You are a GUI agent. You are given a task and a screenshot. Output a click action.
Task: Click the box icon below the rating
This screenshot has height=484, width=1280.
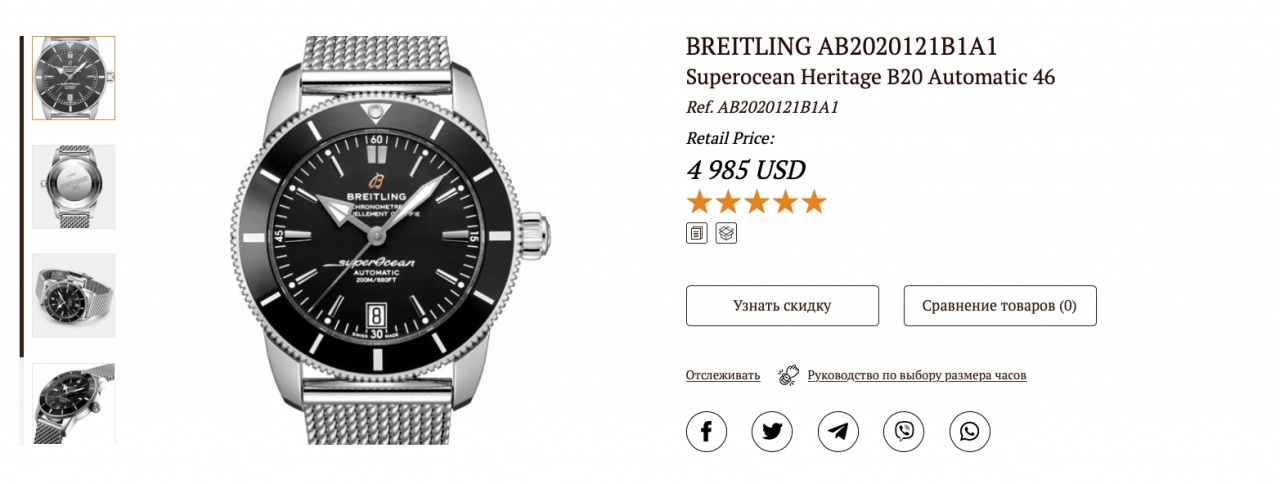[726, 233]
